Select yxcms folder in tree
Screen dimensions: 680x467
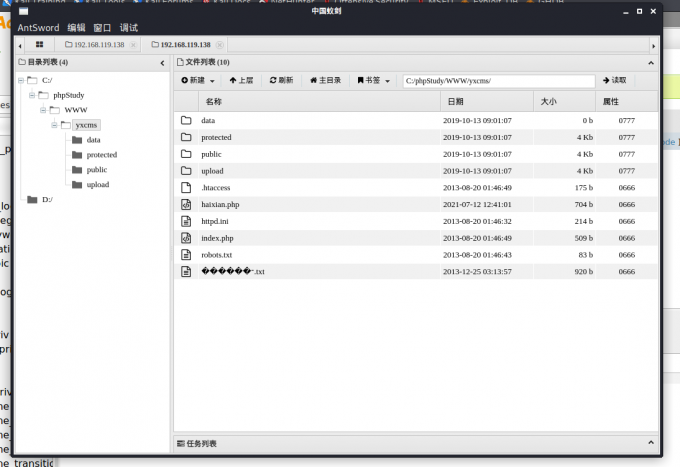(x=86, y=125)
